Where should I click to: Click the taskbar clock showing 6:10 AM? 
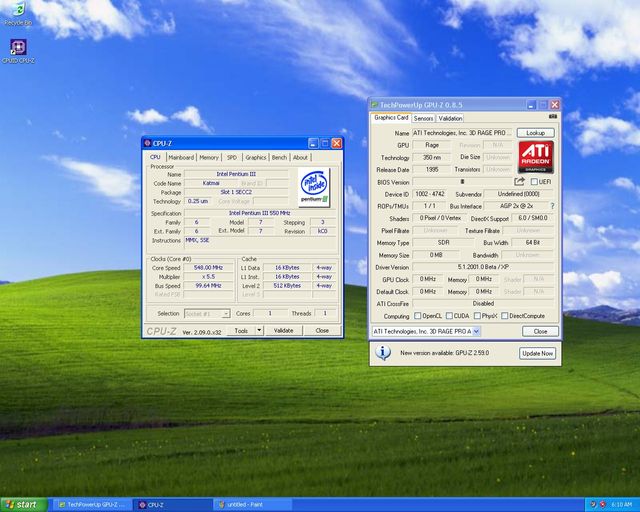point(621,505)
